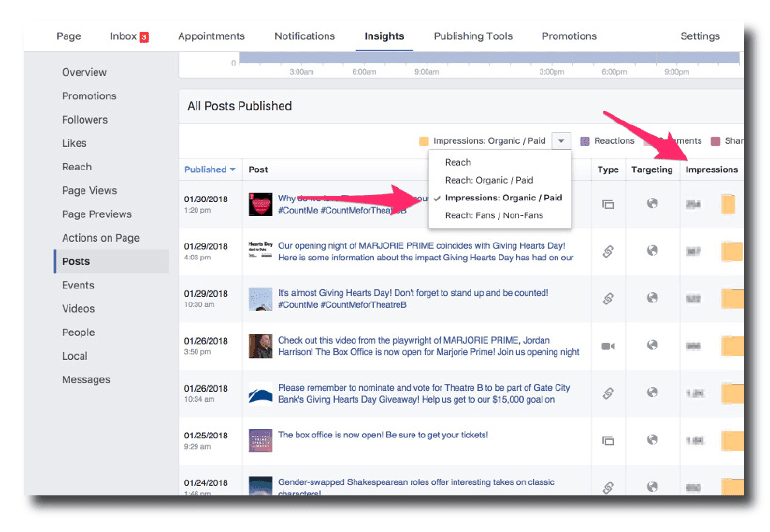The width and height of the screenshot is (770, 532).
Task: Go to Publishing Tools tab
Action: [473, 36]
